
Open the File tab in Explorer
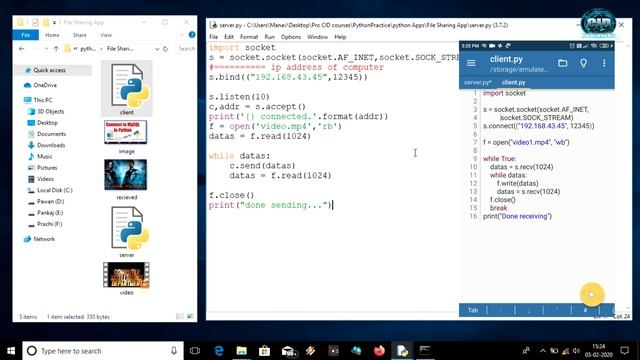(25, 35)
